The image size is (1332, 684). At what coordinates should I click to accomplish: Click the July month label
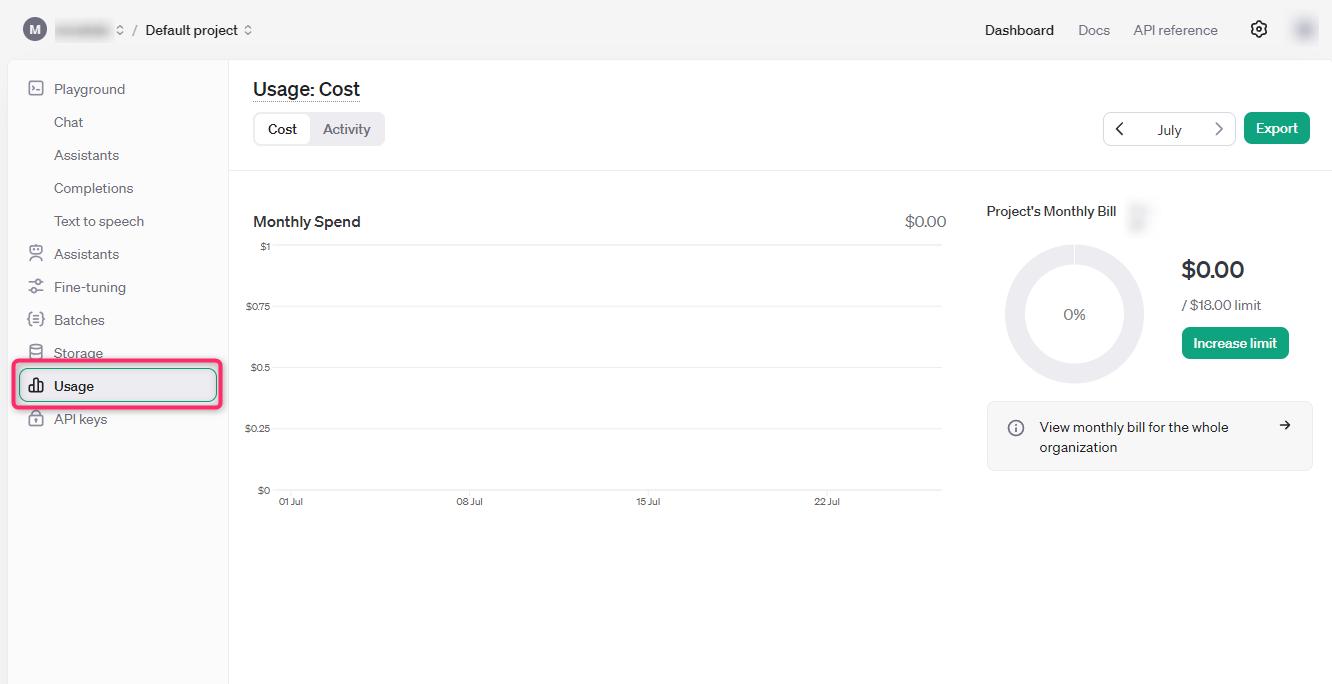(x=1170, y=130)
